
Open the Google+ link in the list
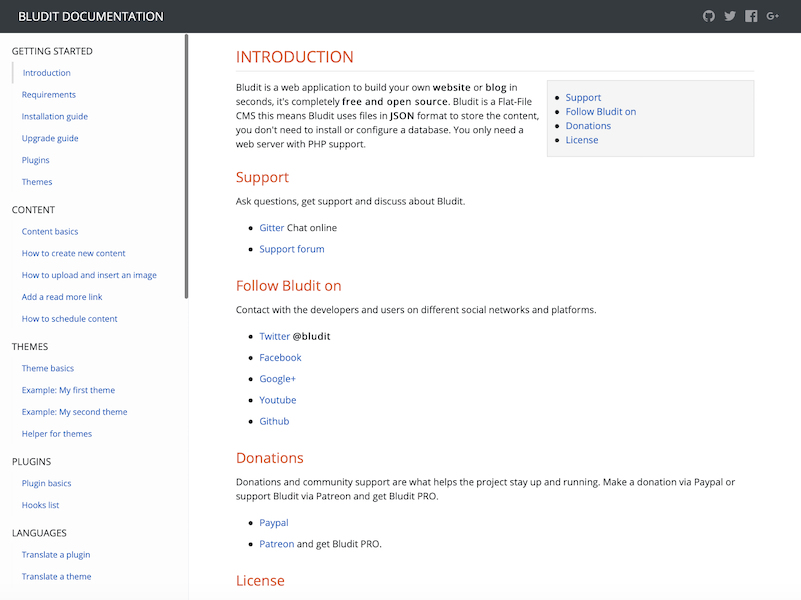pyautogui.click(x=277, y=379)
